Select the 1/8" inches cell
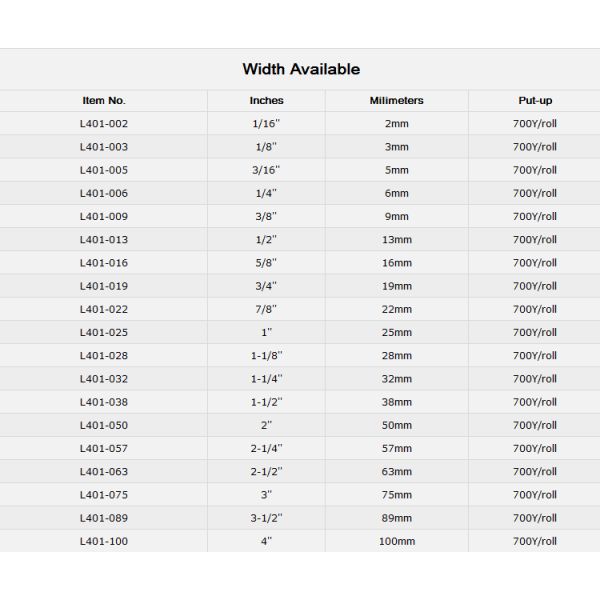Image resolution: width=600 pixels, height=600 pixels. tap(266, 147)
